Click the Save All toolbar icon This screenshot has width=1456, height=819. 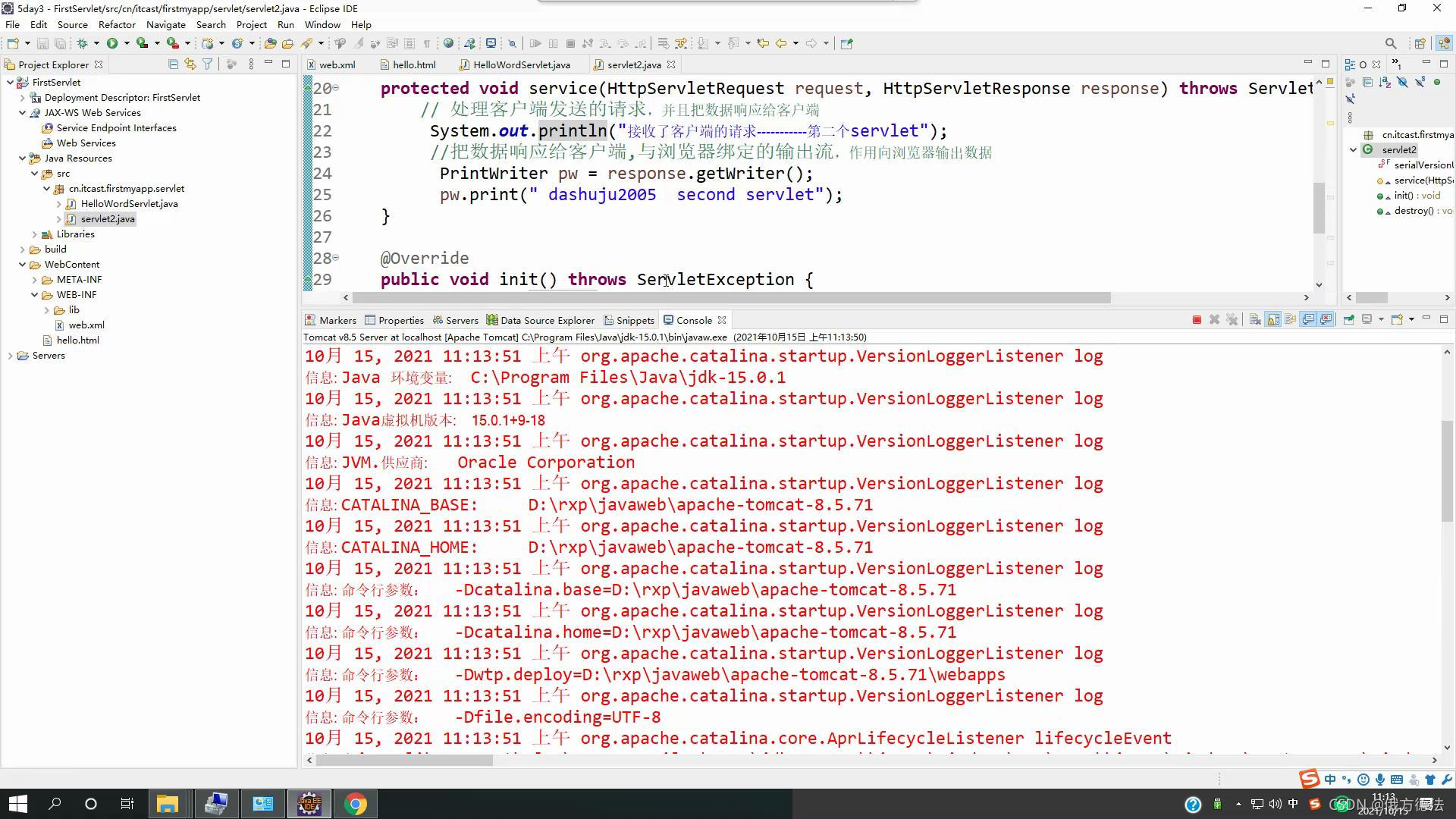(x=60, y=43)
